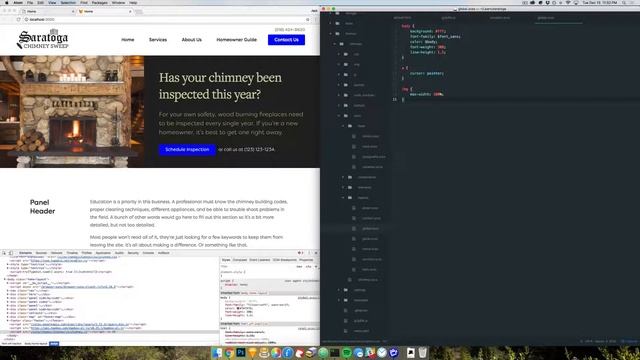
Task: Select the highlighted script row in DOM tree
Action: pyautogui.click(x=109, y=332)
